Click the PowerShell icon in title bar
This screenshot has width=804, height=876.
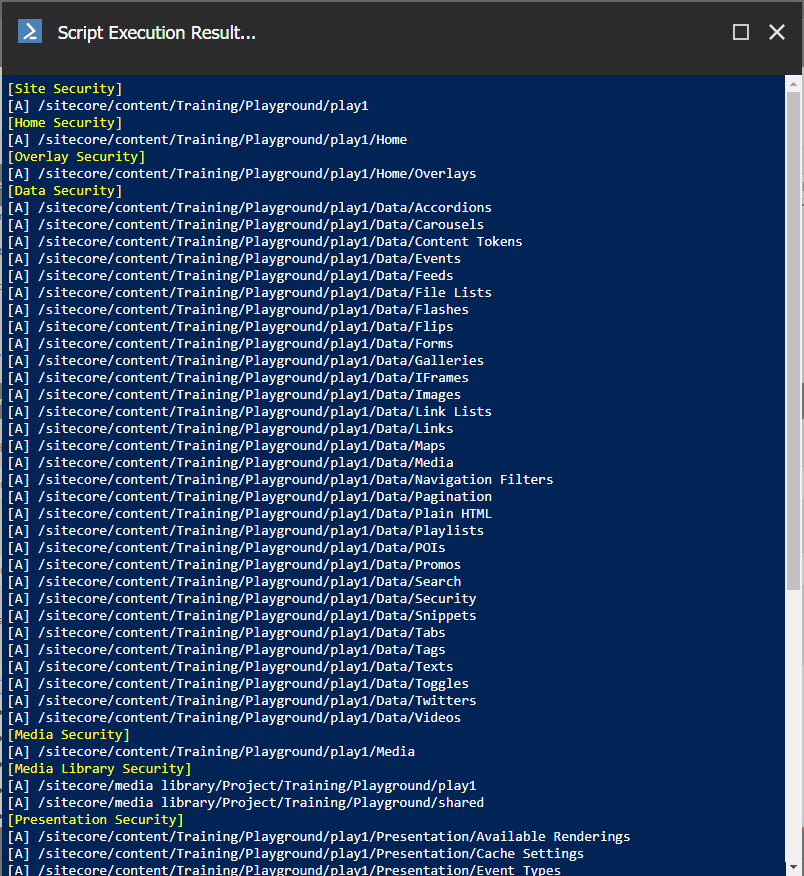[x=30, y=32]
